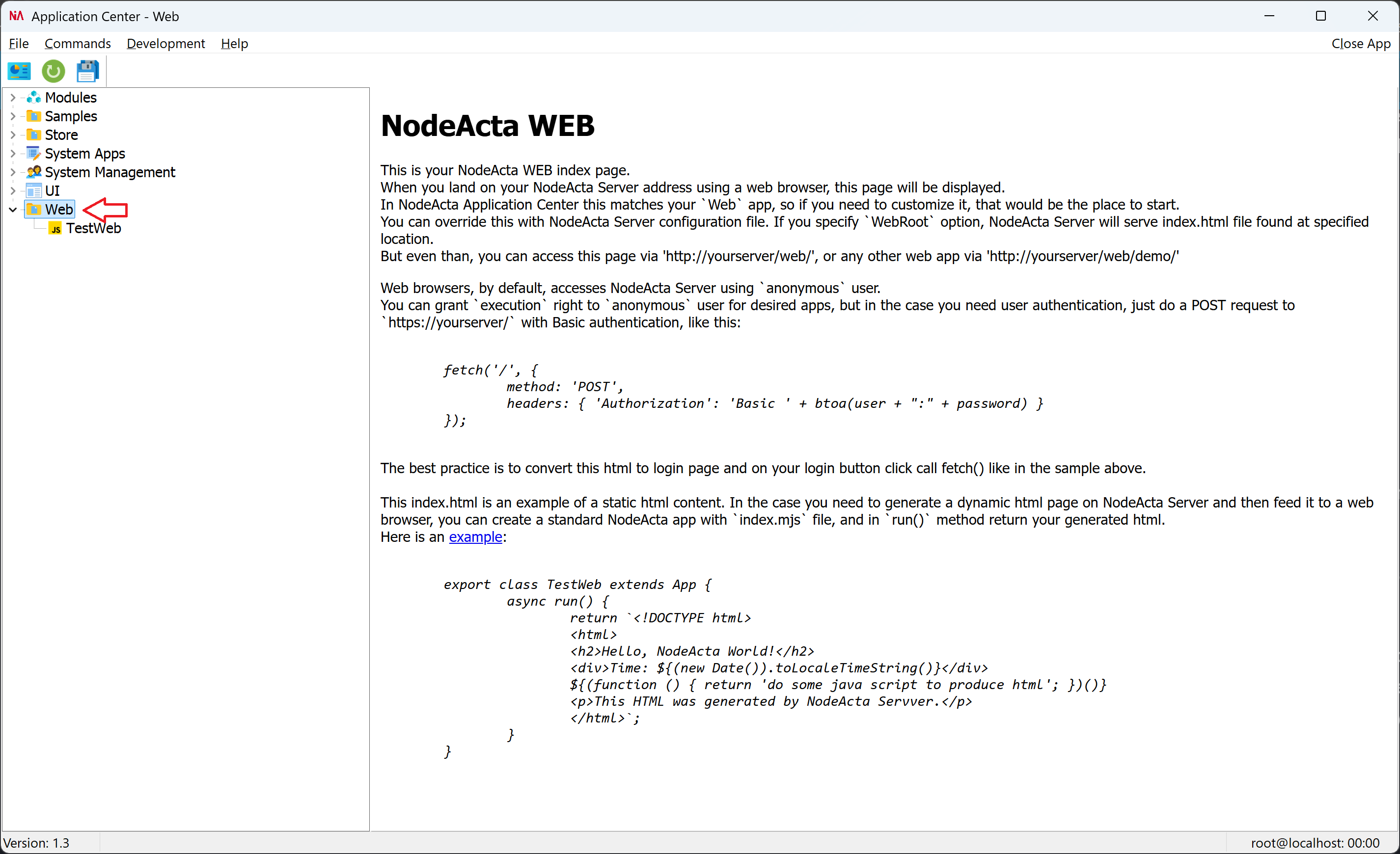Click the Close App button
This screenshot has width=1400, height=854.
point(1361,43)
